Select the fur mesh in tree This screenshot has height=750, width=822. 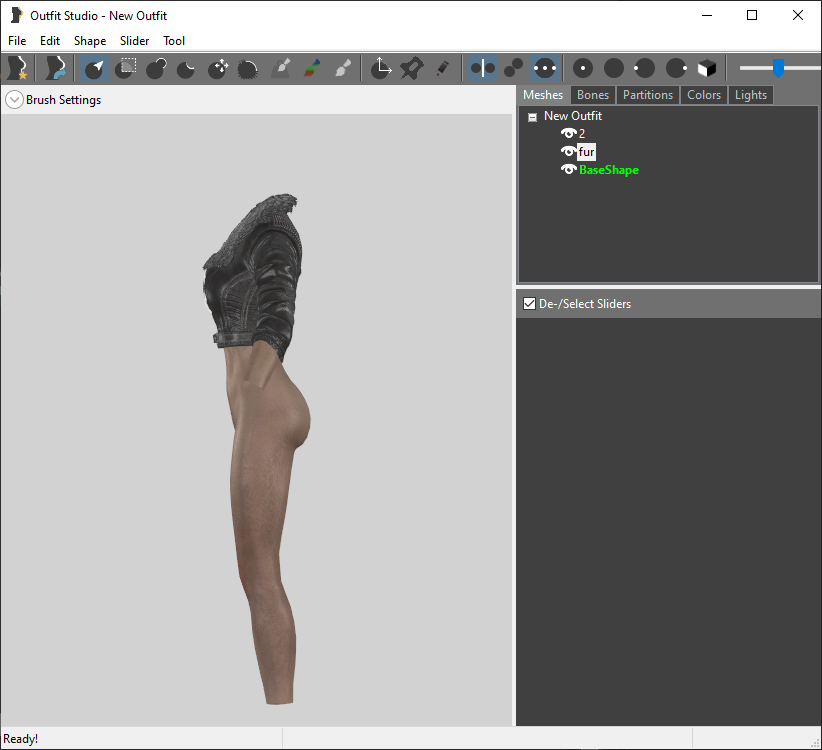point(587,152)
